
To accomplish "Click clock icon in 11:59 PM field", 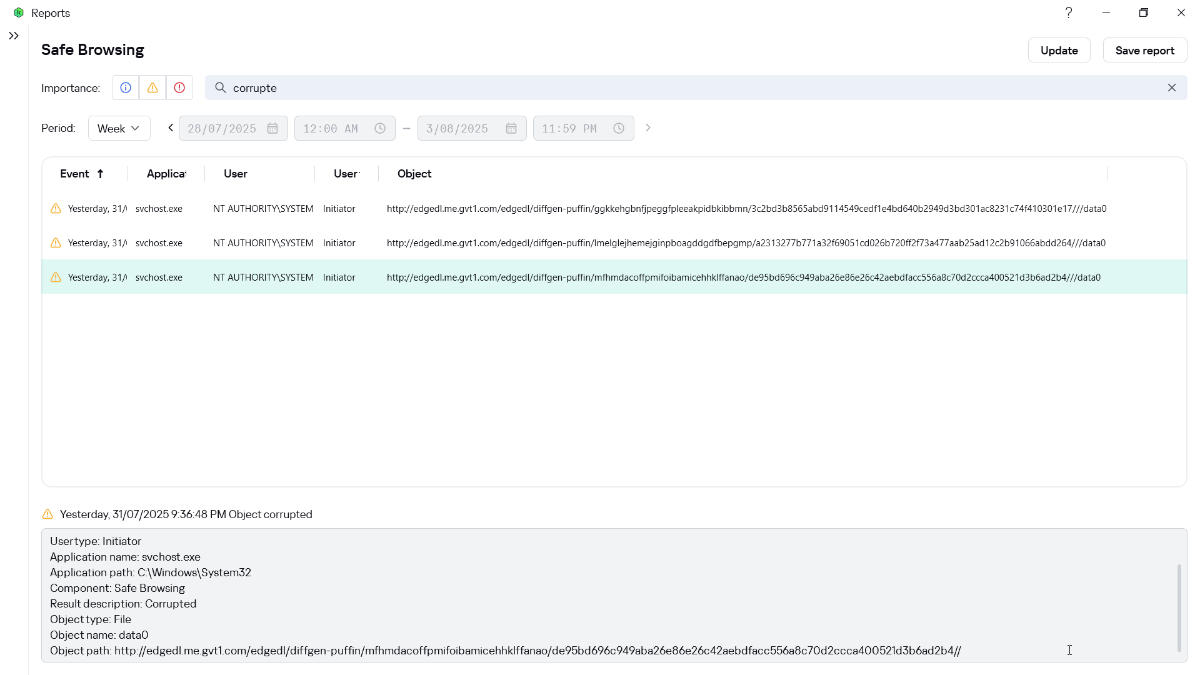I will (x=619, y=128).
